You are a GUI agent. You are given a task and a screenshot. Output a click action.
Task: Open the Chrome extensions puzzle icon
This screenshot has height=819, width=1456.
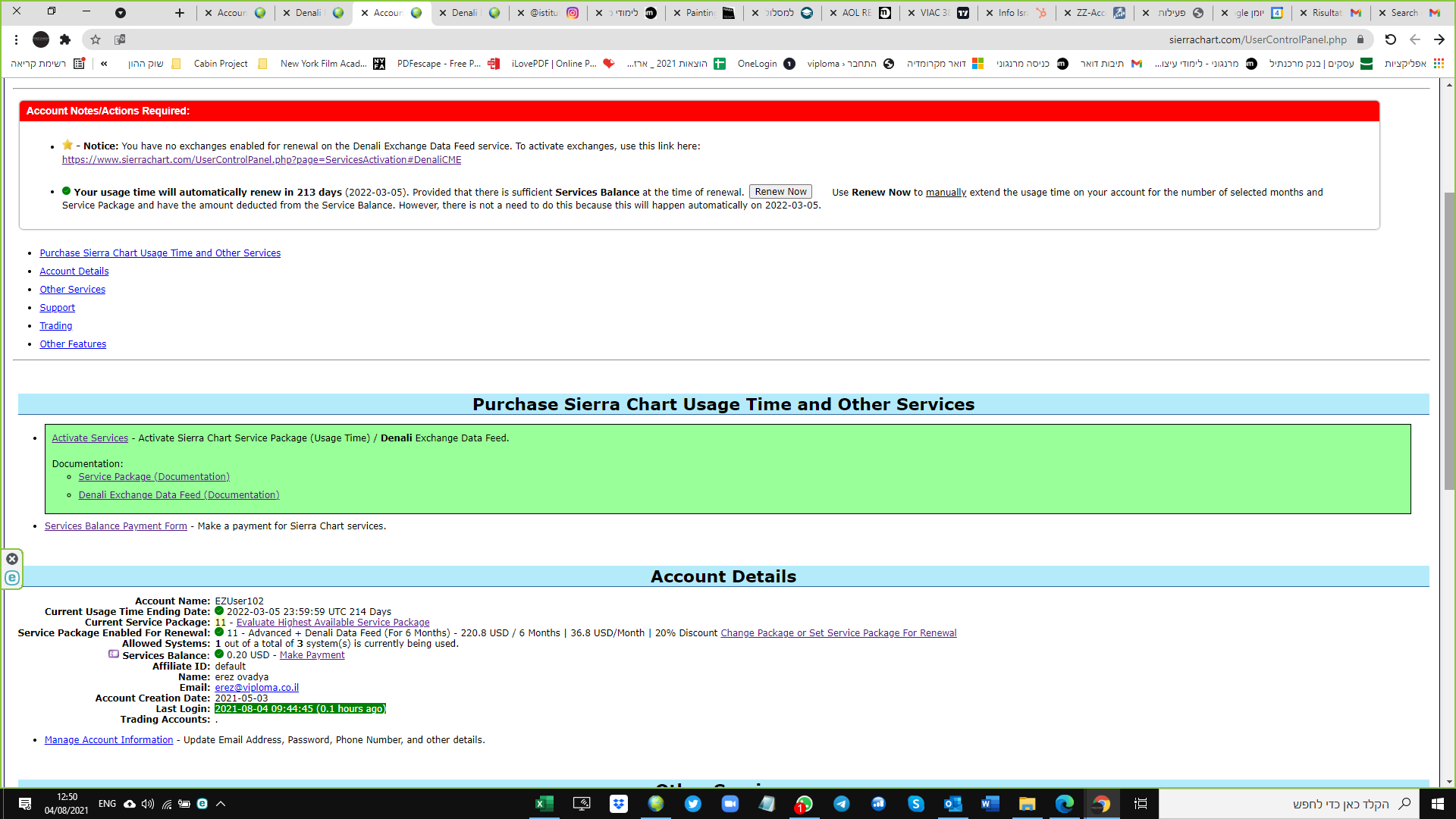pyautogui.click(x=65, y=39)
